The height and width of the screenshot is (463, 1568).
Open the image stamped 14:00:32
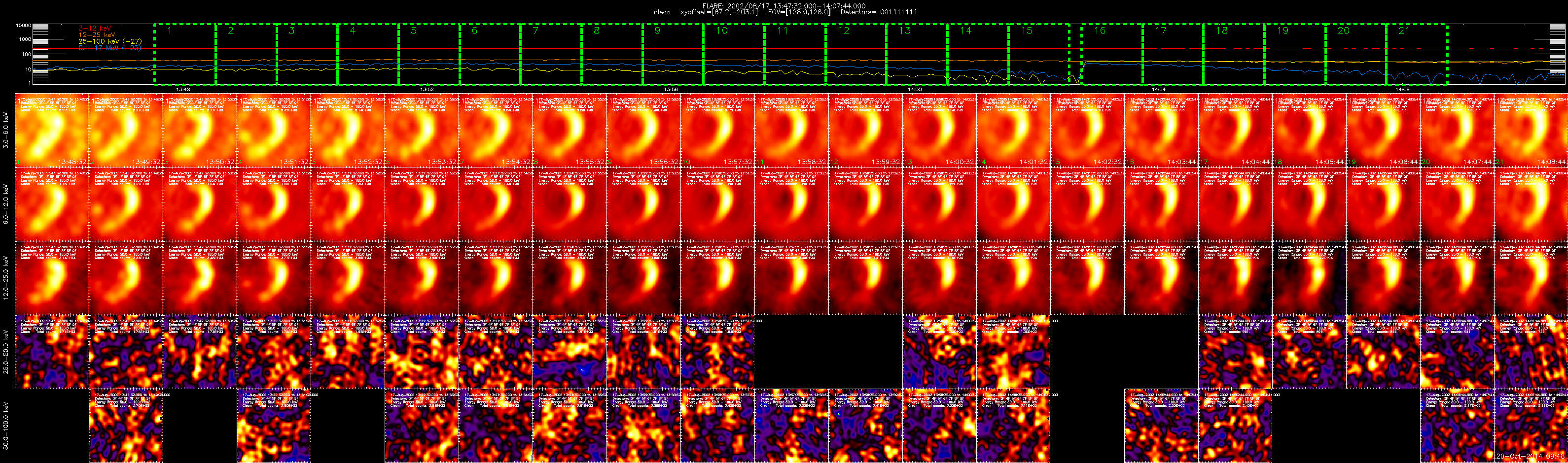point(939,130)
